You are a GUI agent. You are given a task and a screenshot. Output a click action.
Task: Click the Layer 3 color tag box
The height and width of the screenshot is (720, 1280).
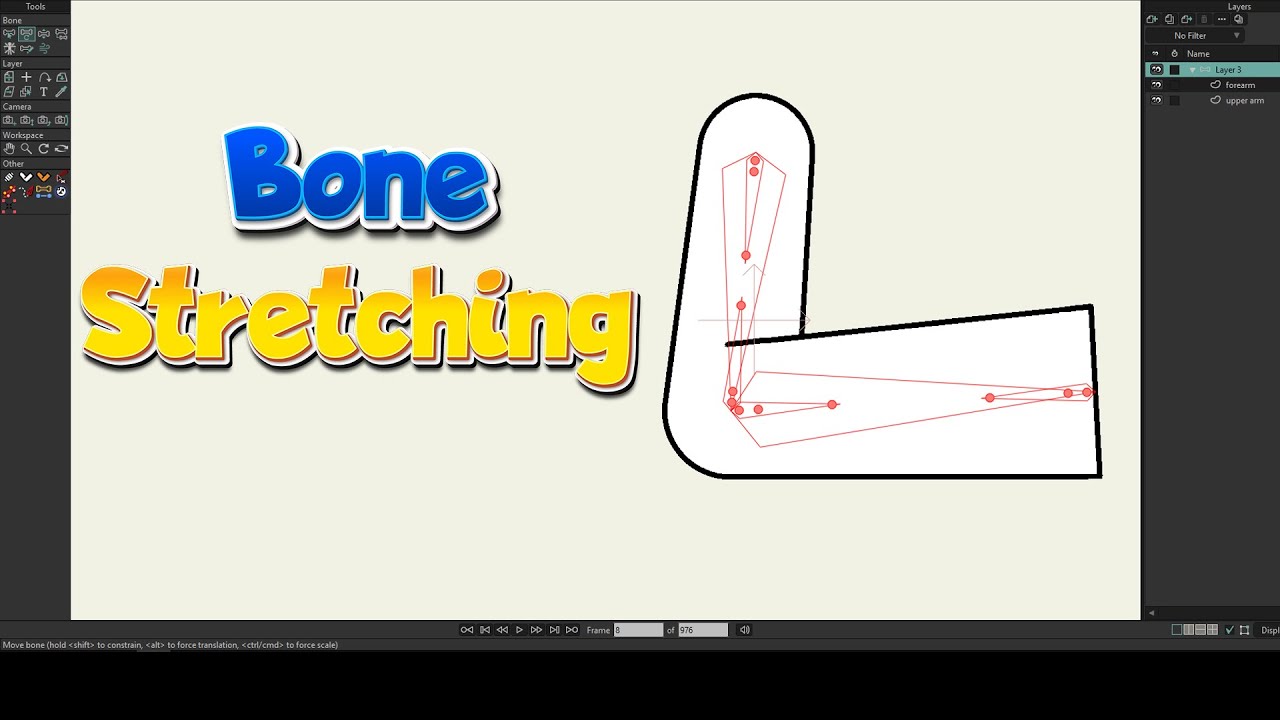click(1174, 70)
